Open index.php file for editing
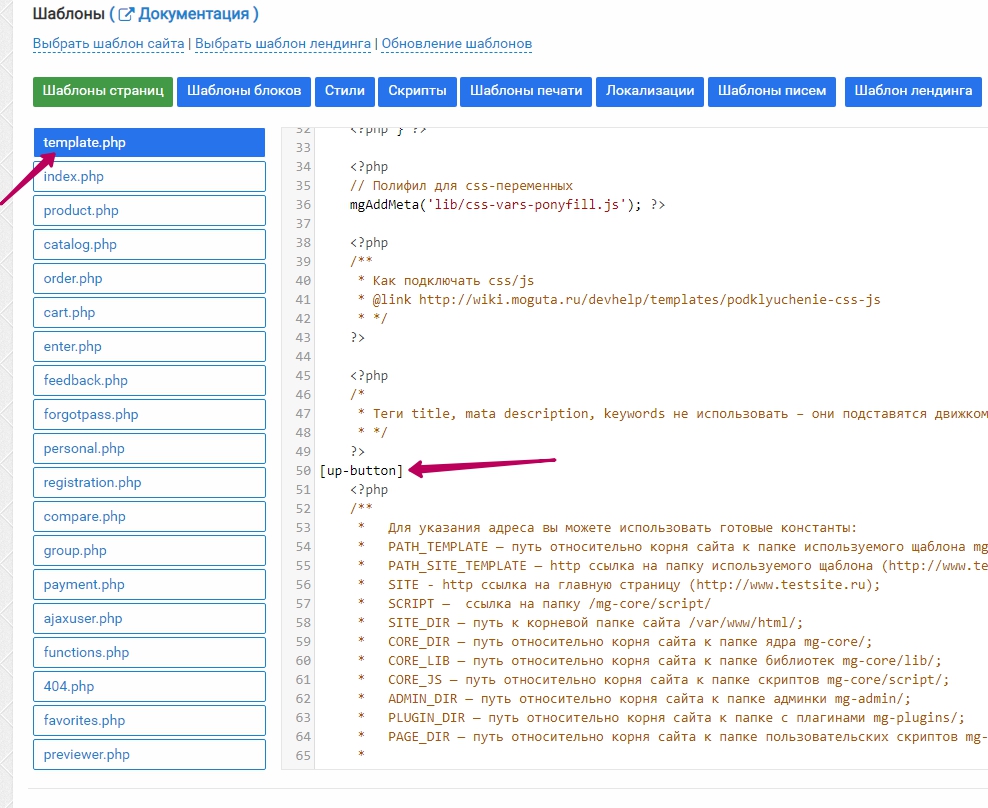Viewport: 988px width, 808px height. [149, 177]
